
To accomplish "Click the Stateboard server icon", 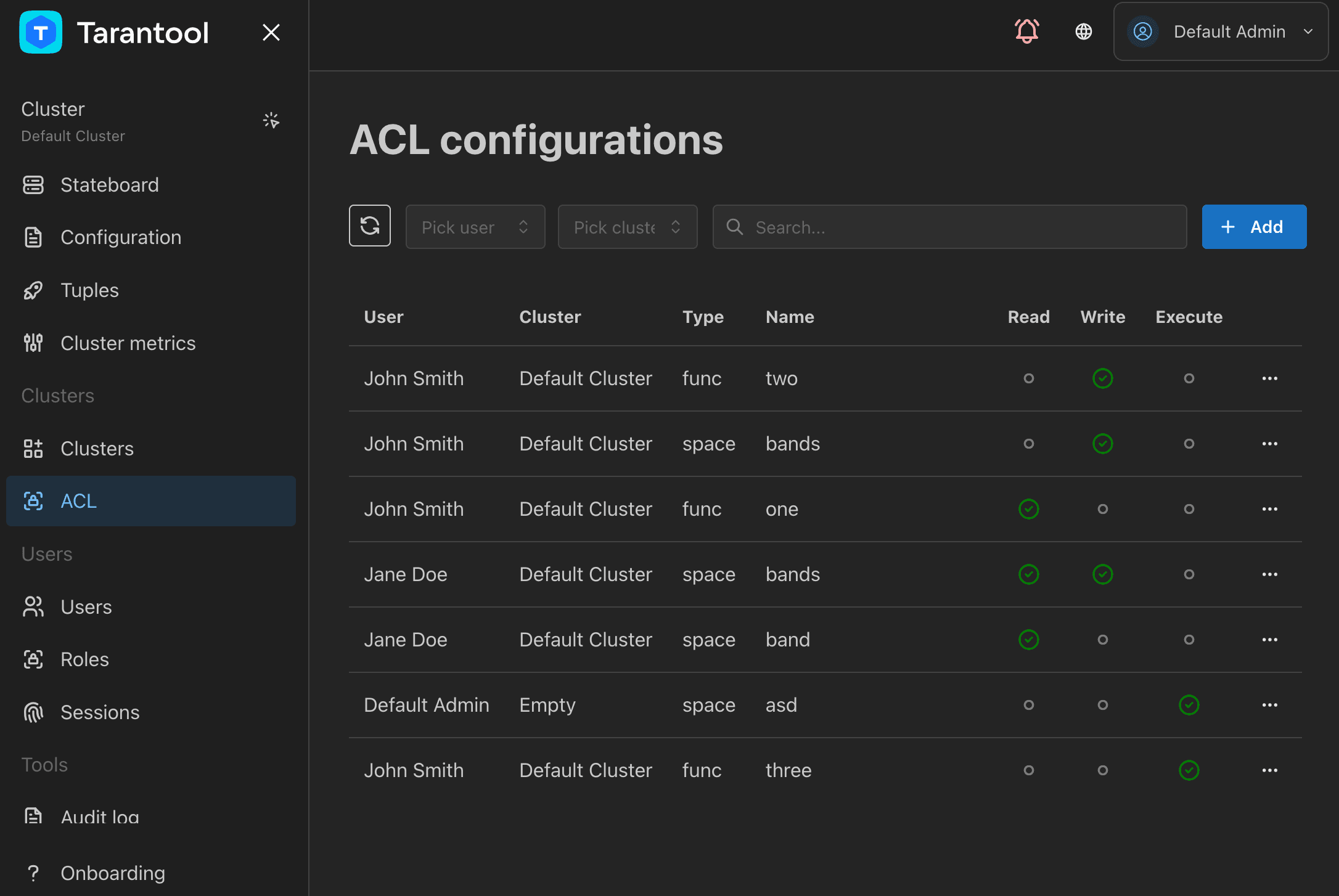I will 33,185.
